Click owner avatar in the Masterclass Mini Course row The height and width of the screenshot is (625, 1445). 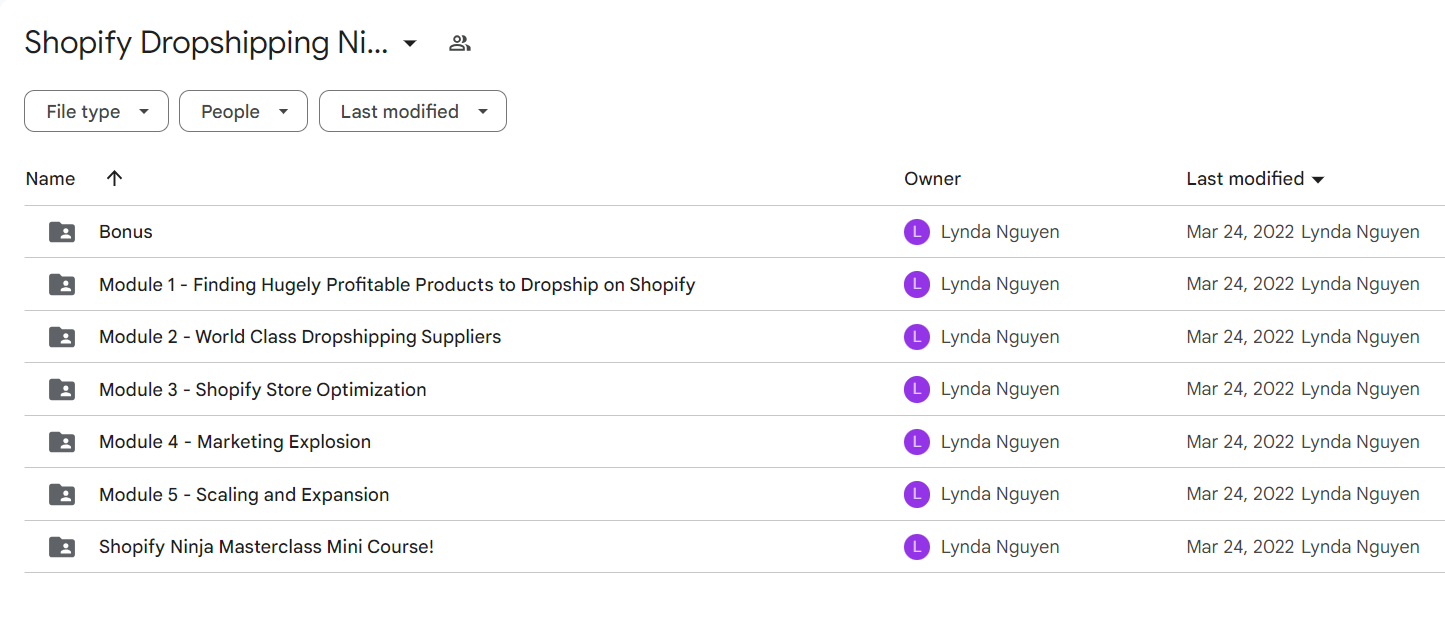917,547
